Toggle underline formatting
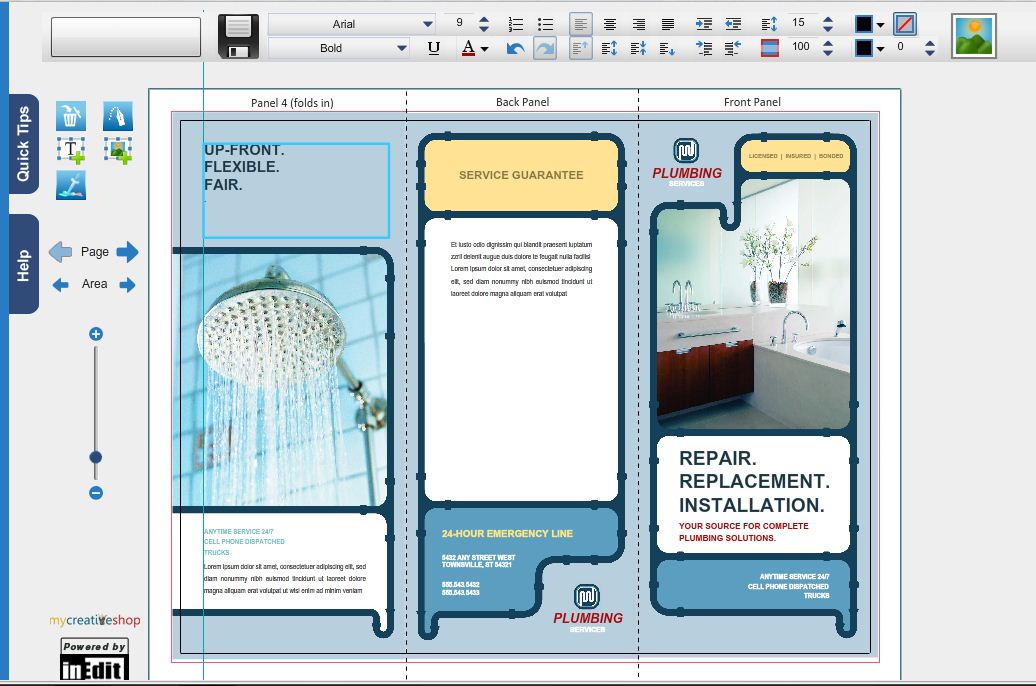Viewport: 1036px width, 686px height. pos(433,48)
